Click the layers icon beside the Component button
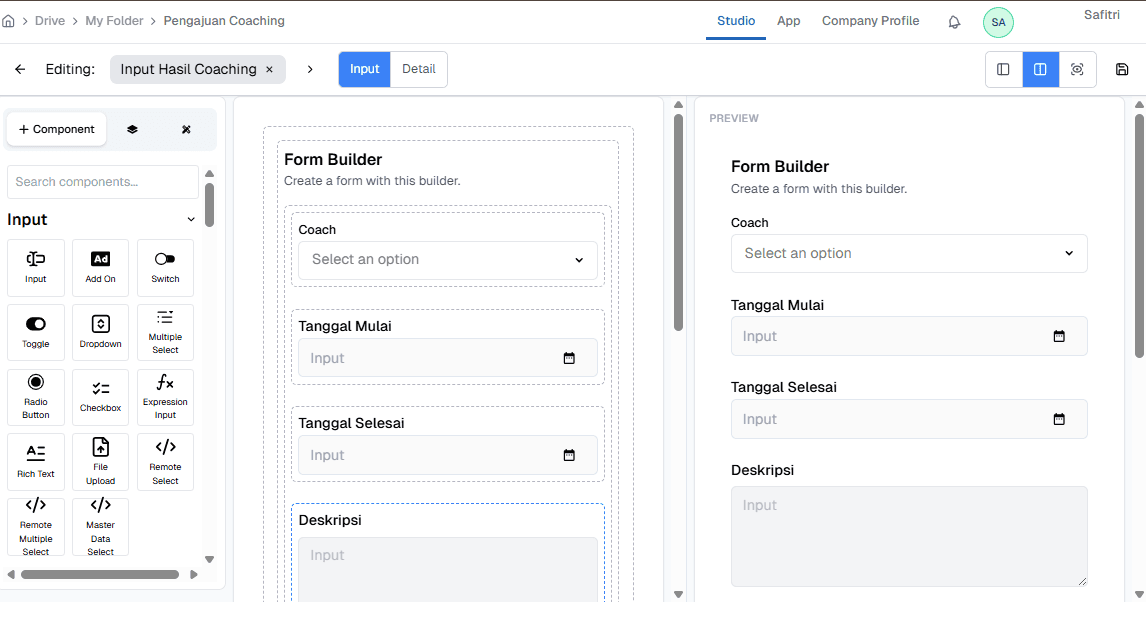Viewport: 1146px width, 631px height. coord(134,129)
